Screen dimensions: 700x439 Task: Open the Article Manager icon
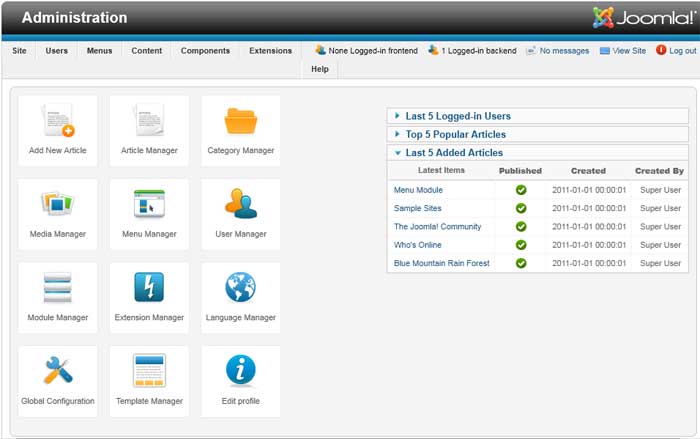coord(149,121)
